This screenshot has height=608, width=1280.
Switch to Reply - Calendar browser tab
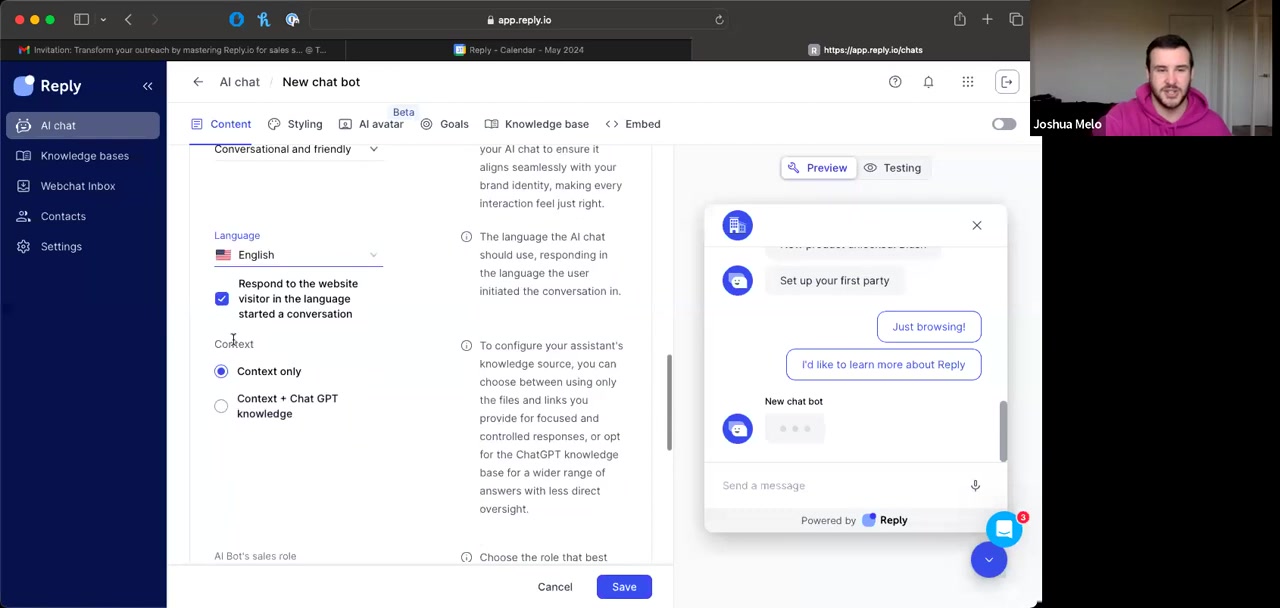pos(518,50)
